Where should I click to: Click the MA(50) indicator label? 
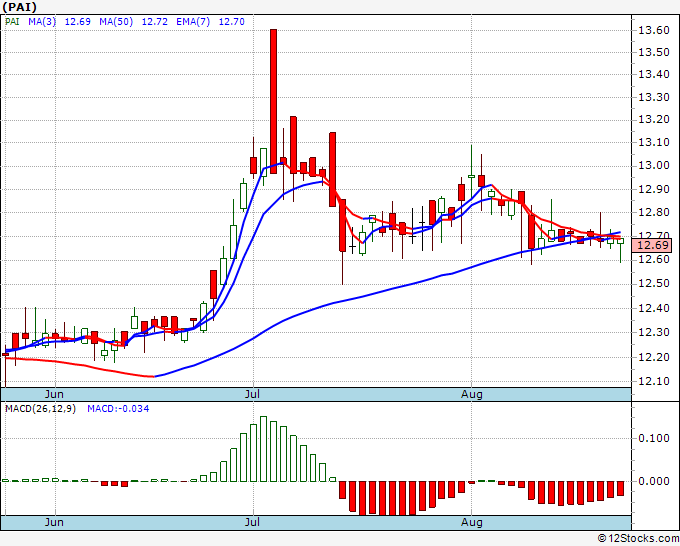[116, 22]
